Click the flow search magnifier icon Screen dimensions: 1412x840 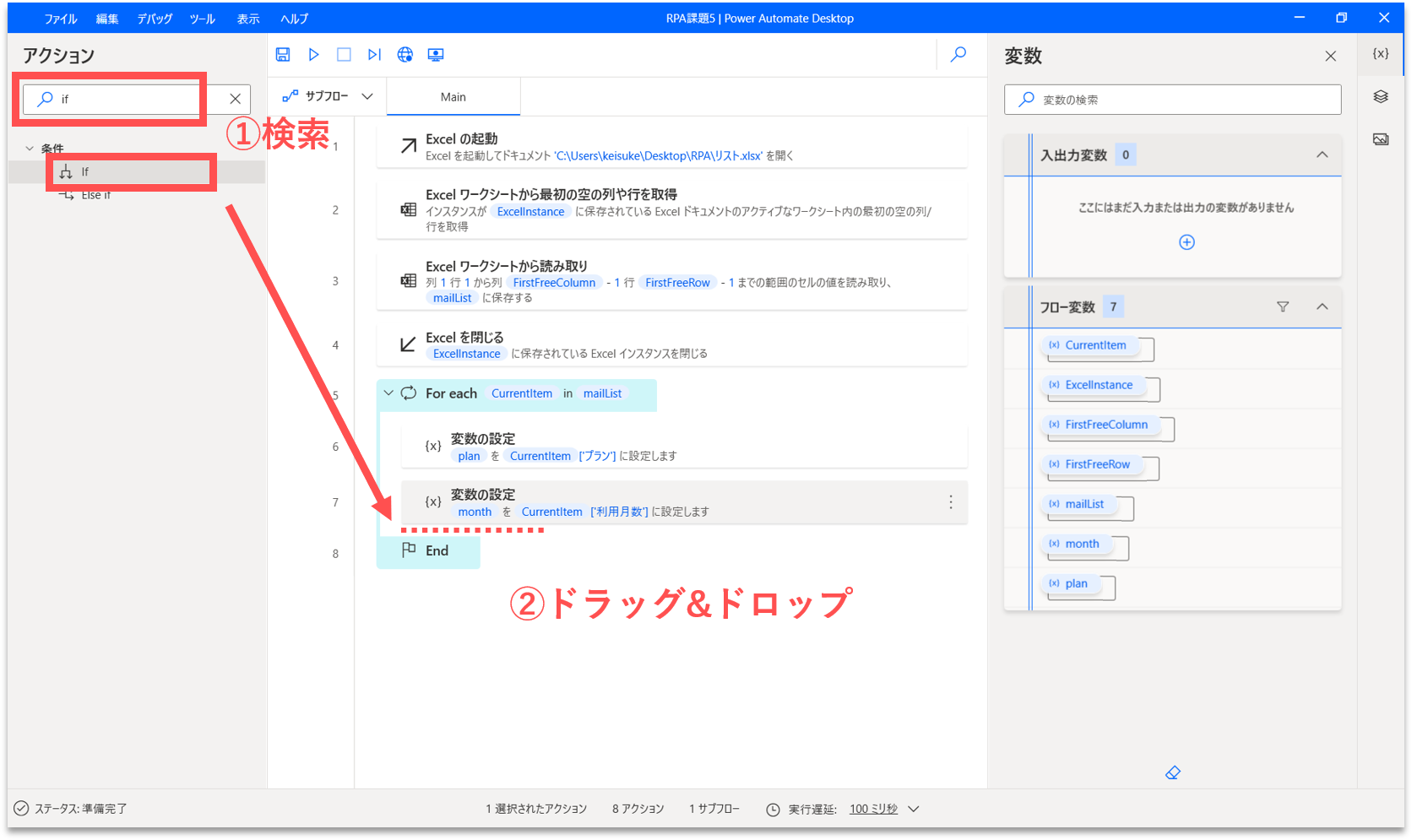tap(959, 55)
